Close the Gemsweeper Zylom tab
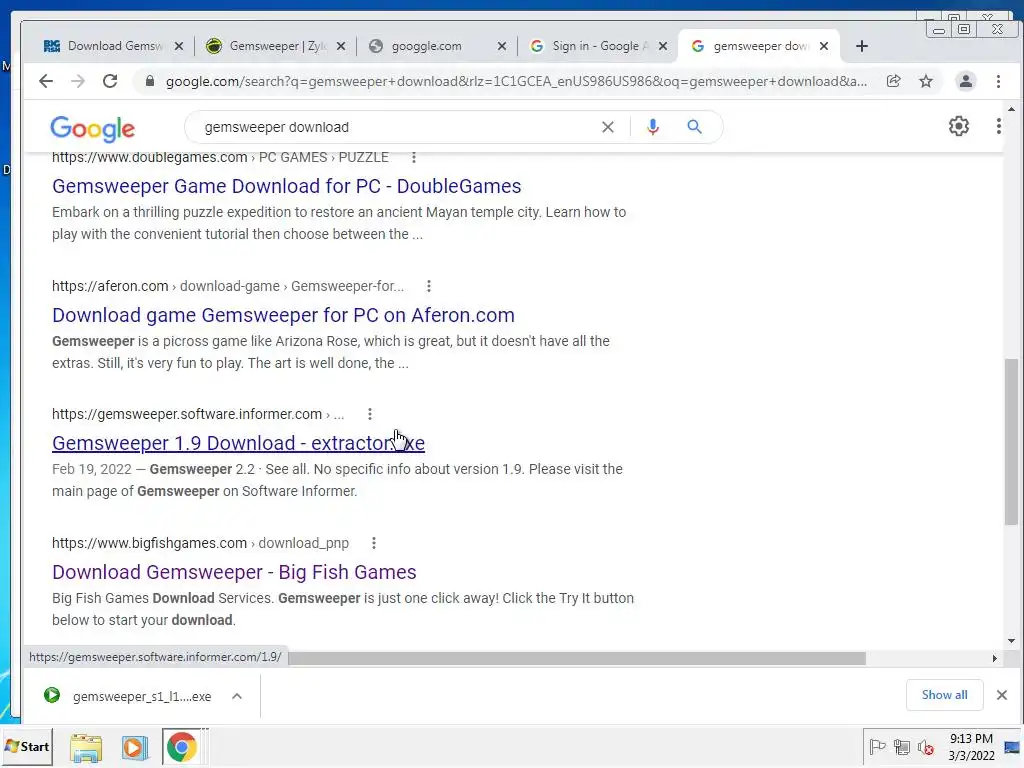 [x=340, y=46]
